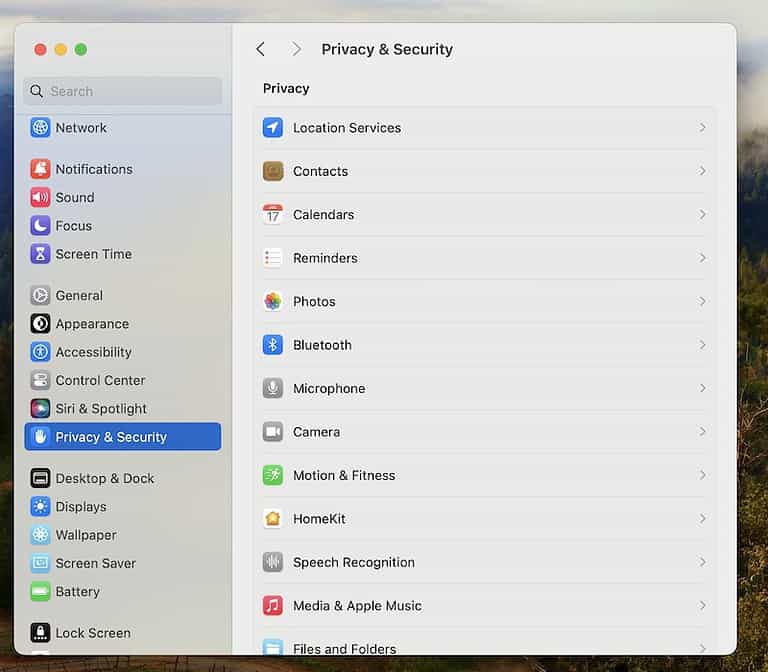The width and height of the screenshot is (768, 672).
Task: Click the Media & Apple Music icon
Action: pos(273,605)
